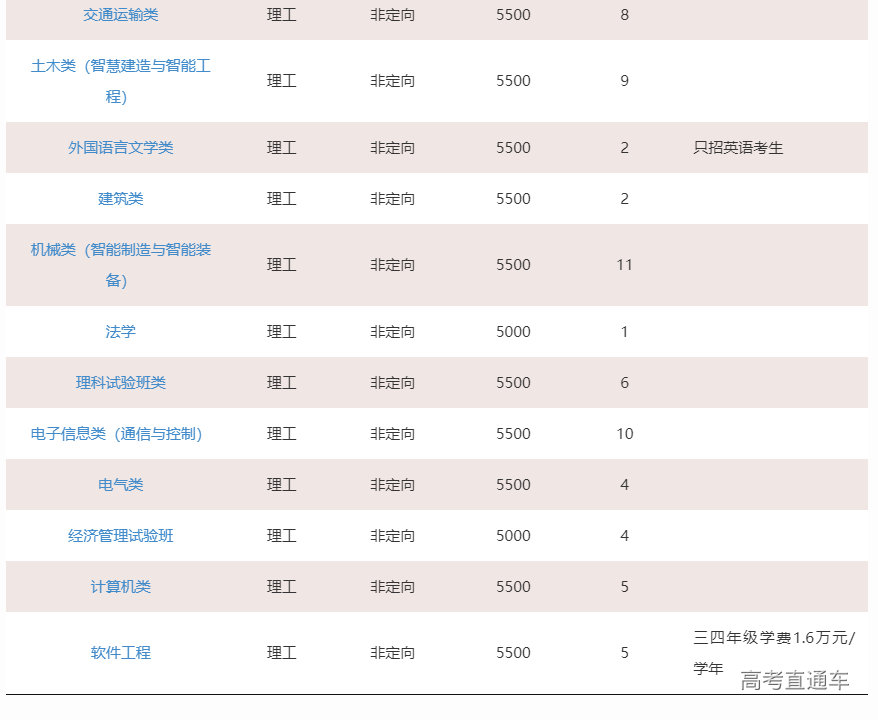The width and height of the screenshot is (878, 720).
Task: Open the 理科试验班类 link
Action: click(x=120, y=383)
